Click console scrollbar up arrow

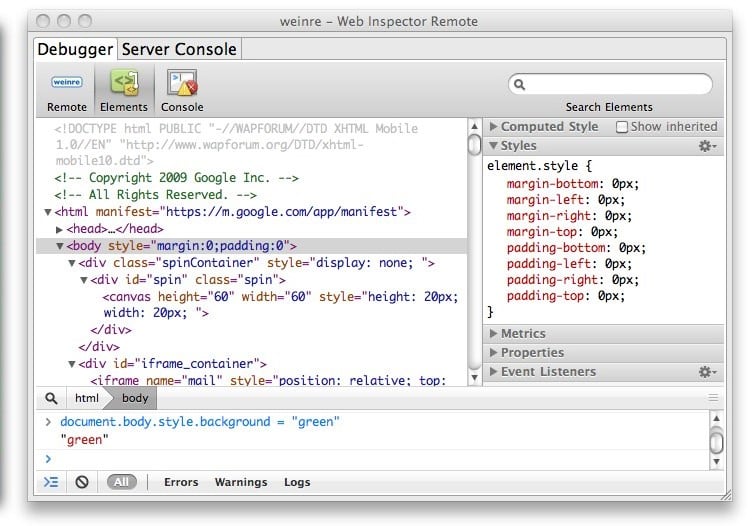tap(716, 418)
